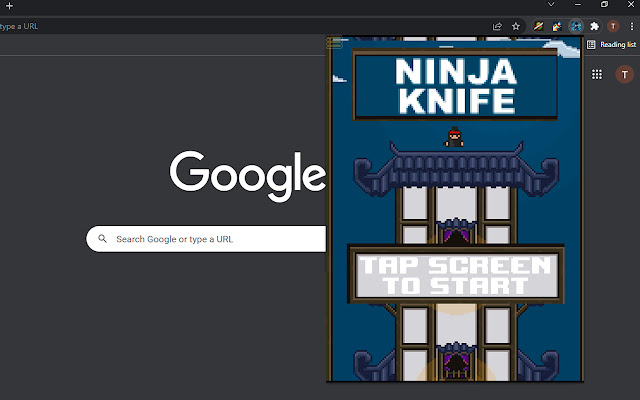The width and height of the screenshot is (640, 400).
Task: Click the Google search box
Action: [206, 239]
